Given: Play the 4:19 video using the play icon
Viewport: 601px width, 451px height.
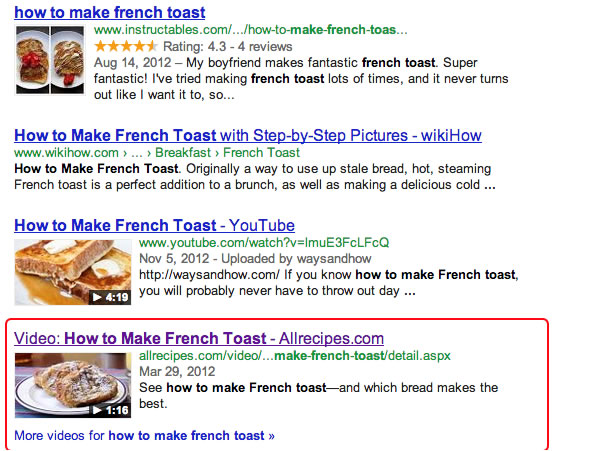Looking at the screenshot, I should [x=97, y=297].
